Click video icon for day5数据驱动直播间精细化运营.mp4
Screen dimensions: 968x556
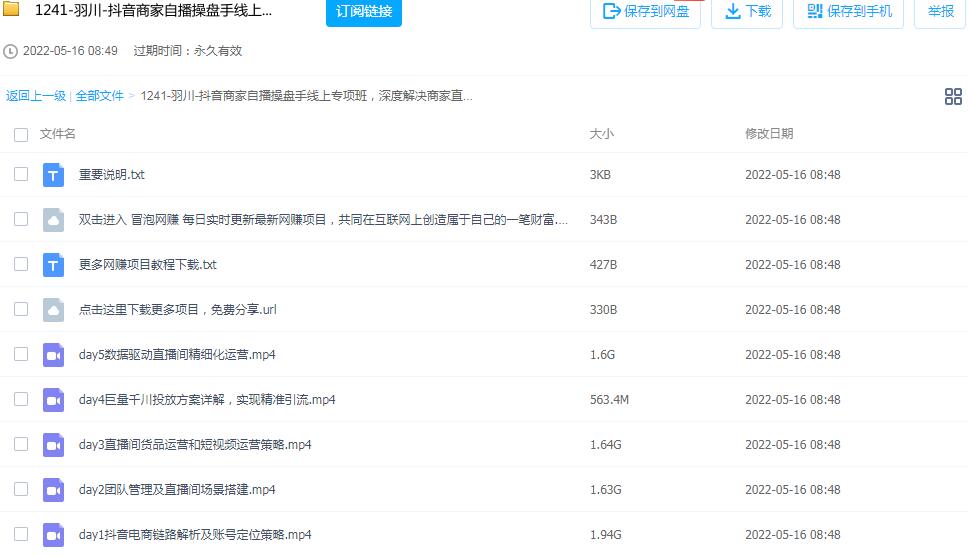click(53, 355)
